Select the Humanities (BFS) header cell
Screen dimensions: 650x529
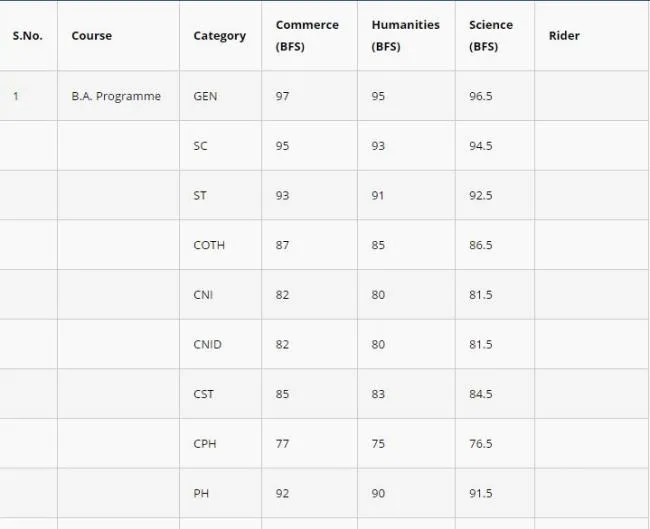[x=405, y=36]
